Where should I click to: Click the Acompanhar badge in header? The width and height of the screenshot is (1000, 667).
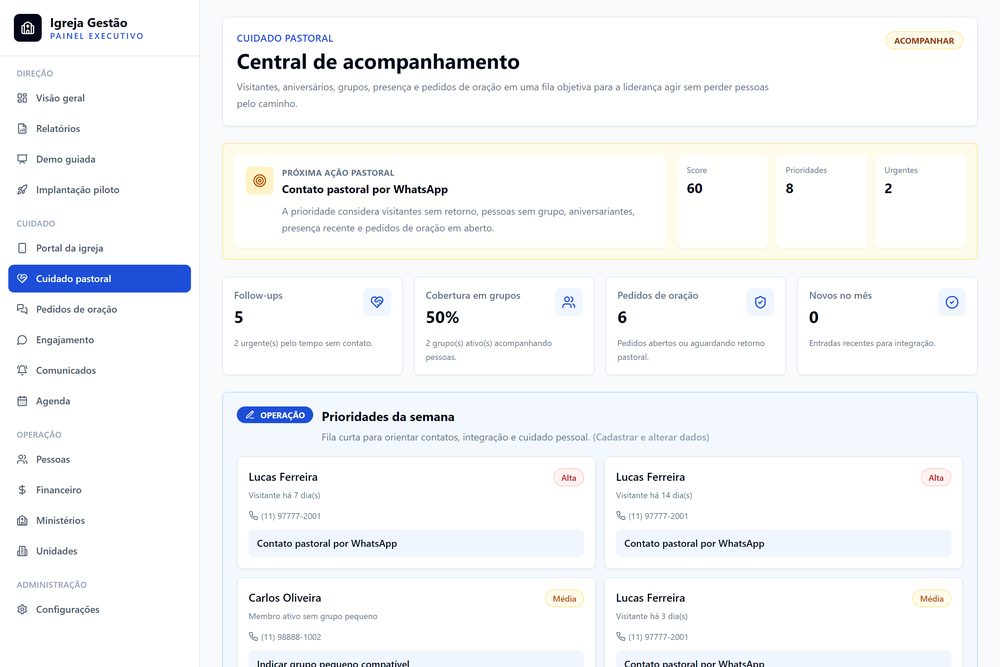(923, 41)
